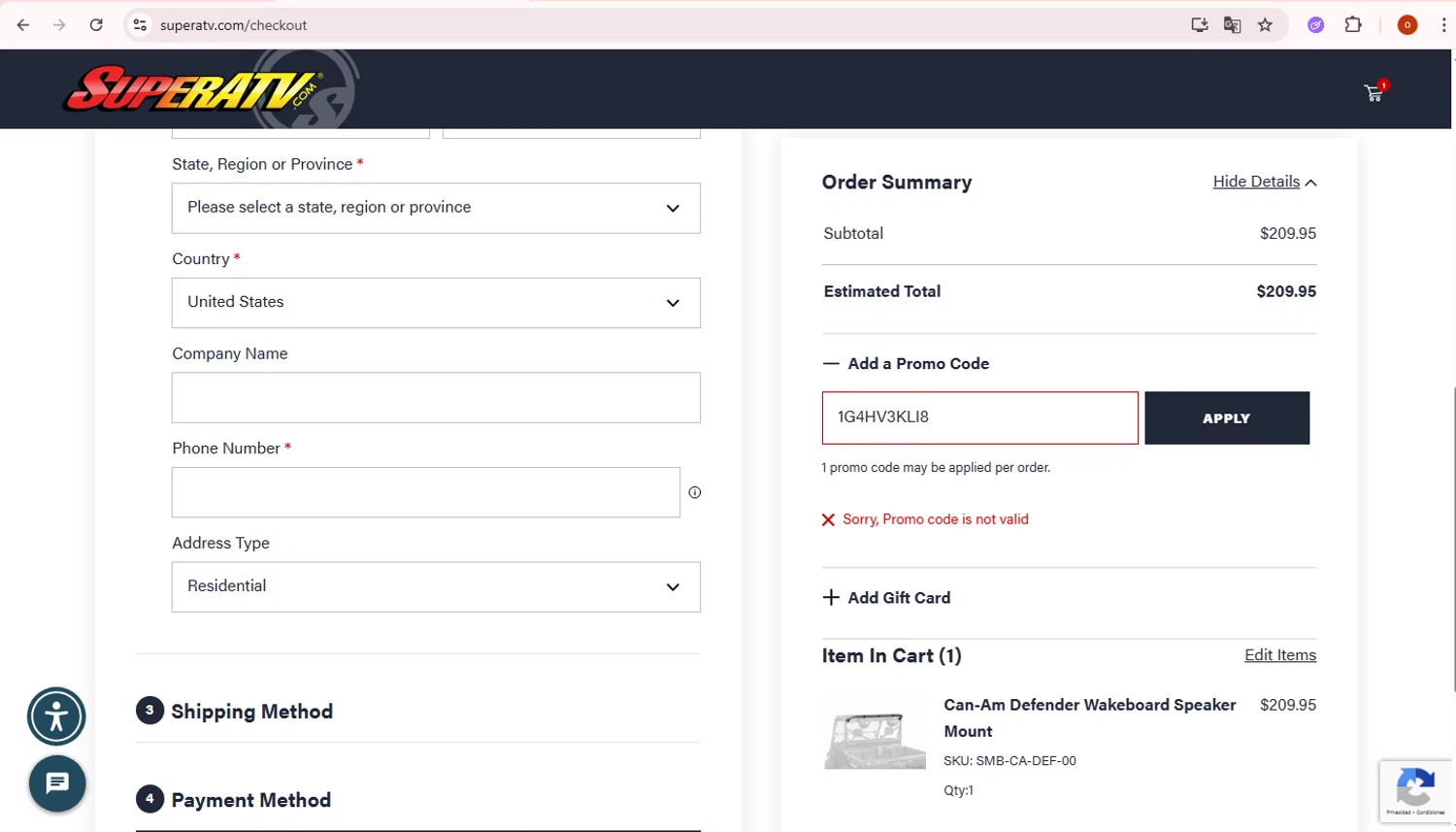Reload the checkout page
Screen dimensions: 1456x832
pyautogui.click(x=96, y=25)
